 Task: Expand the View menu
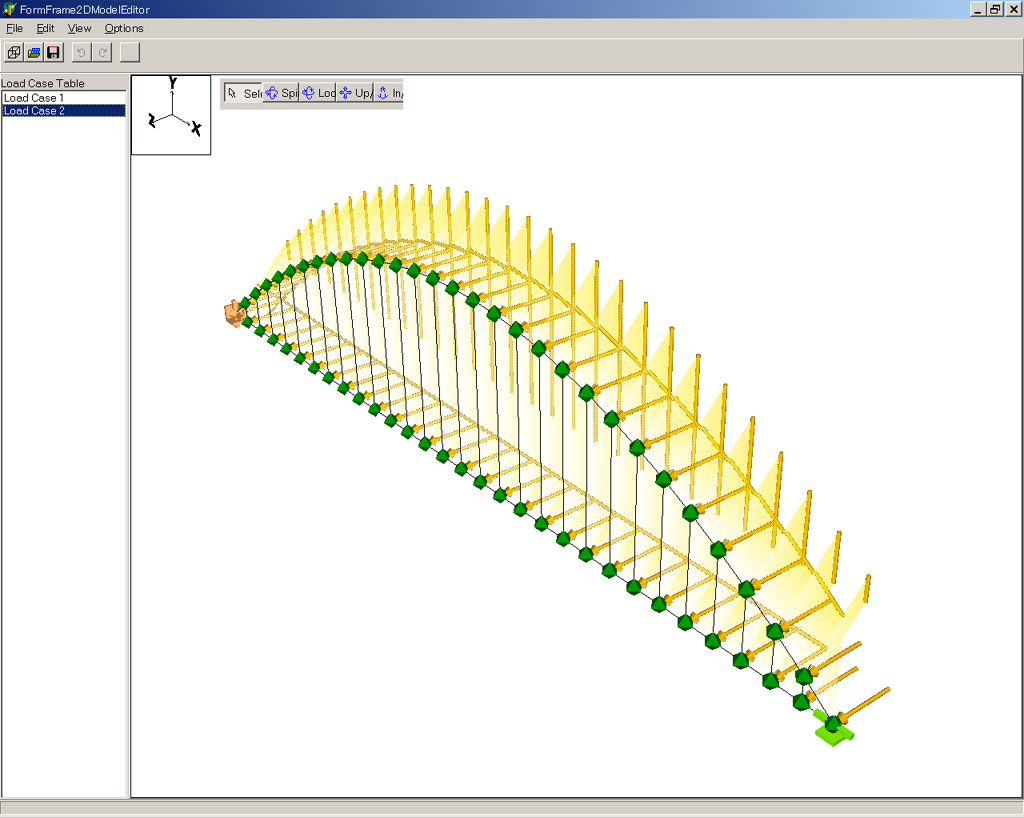79,28
